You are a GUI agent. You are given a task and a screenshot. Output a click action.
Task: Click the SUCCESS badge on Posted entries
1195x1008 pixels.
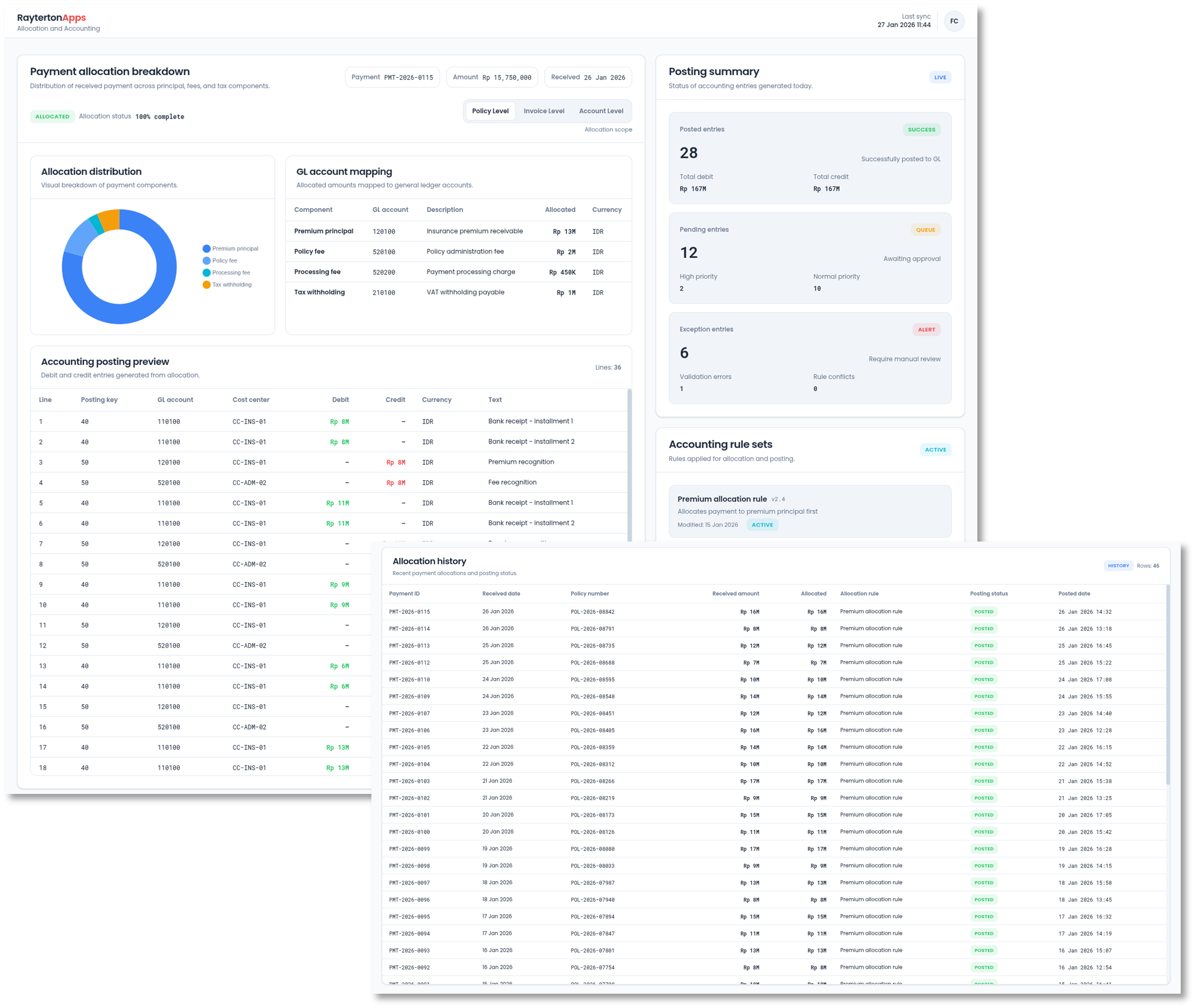[921, 130]
